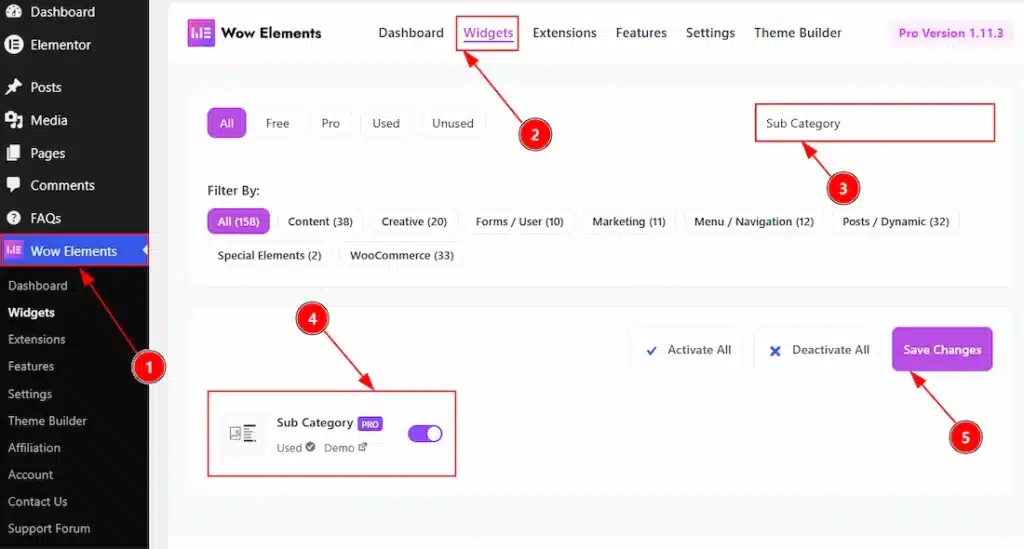Open Elementor in the WordPress sidebar
Viewport: 1024px width, 549px height.
tap(61, 45)
